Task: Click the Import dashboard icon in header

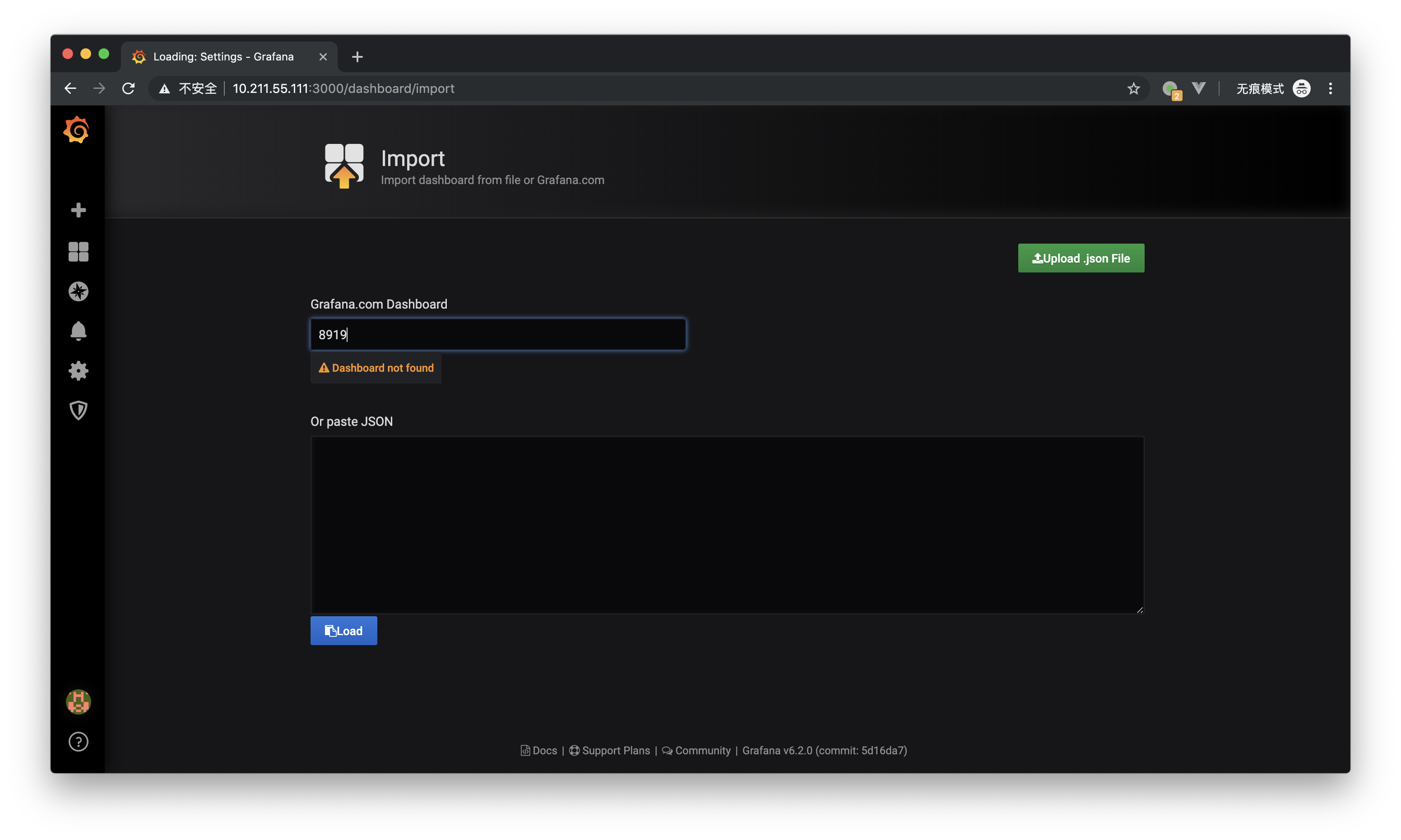Action: 344,166
